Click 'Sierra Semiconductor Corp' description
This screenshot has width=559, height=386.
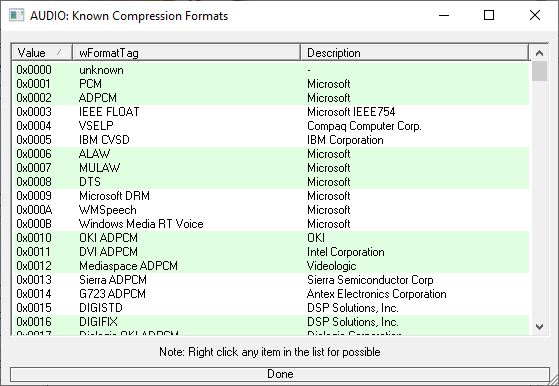[370, 280]
